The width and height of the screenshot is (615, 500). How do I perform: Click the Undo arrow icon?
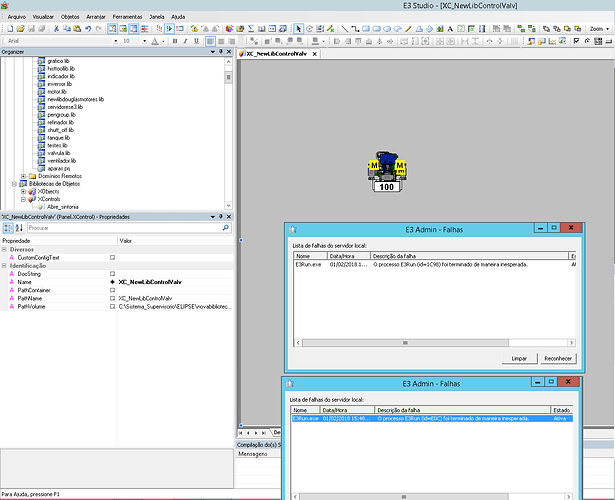coord(88,29)
